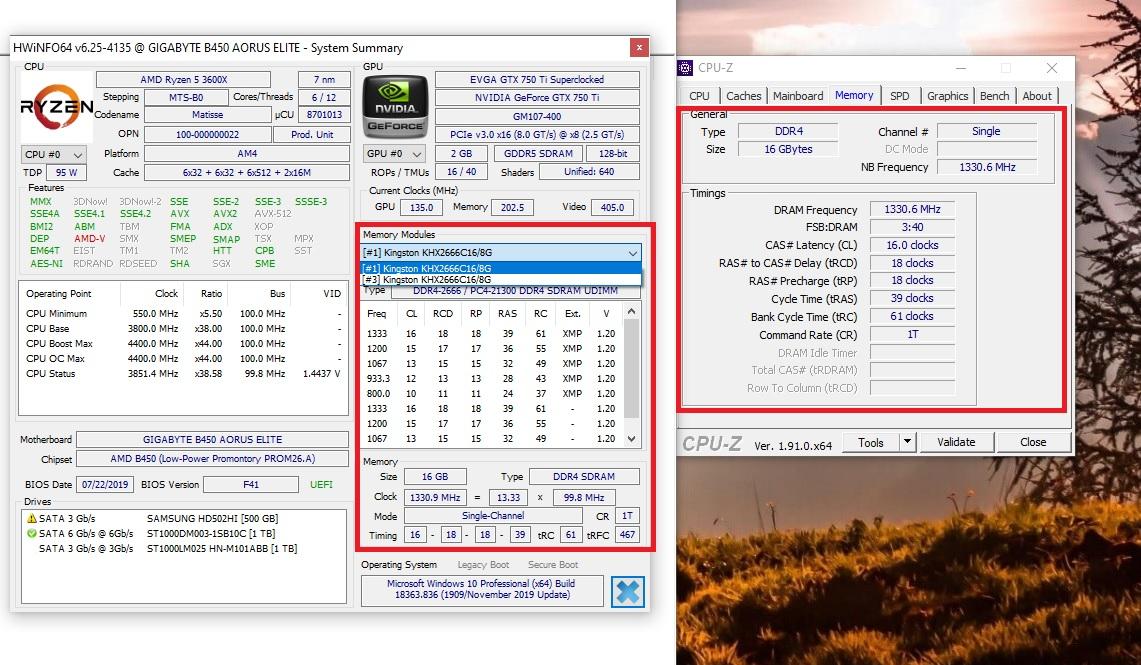Viewport: 1141px width, 665px height.
Task: Click the GIGABYTE B450 AORUS ELITE motherboard field
Action: coord(212,439)
